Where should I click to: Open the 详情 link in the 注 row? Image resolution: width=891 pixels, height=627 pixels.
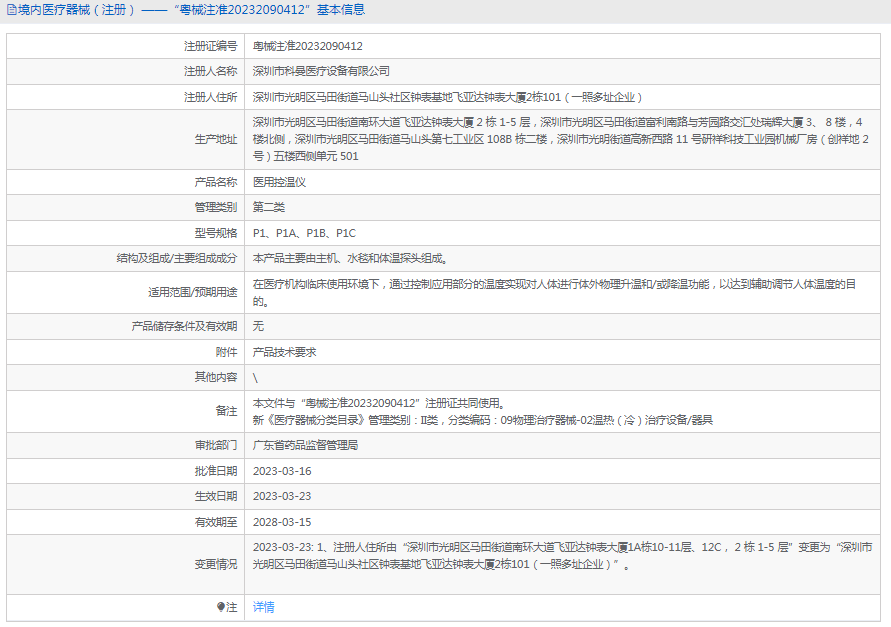(x=263, y=607)
